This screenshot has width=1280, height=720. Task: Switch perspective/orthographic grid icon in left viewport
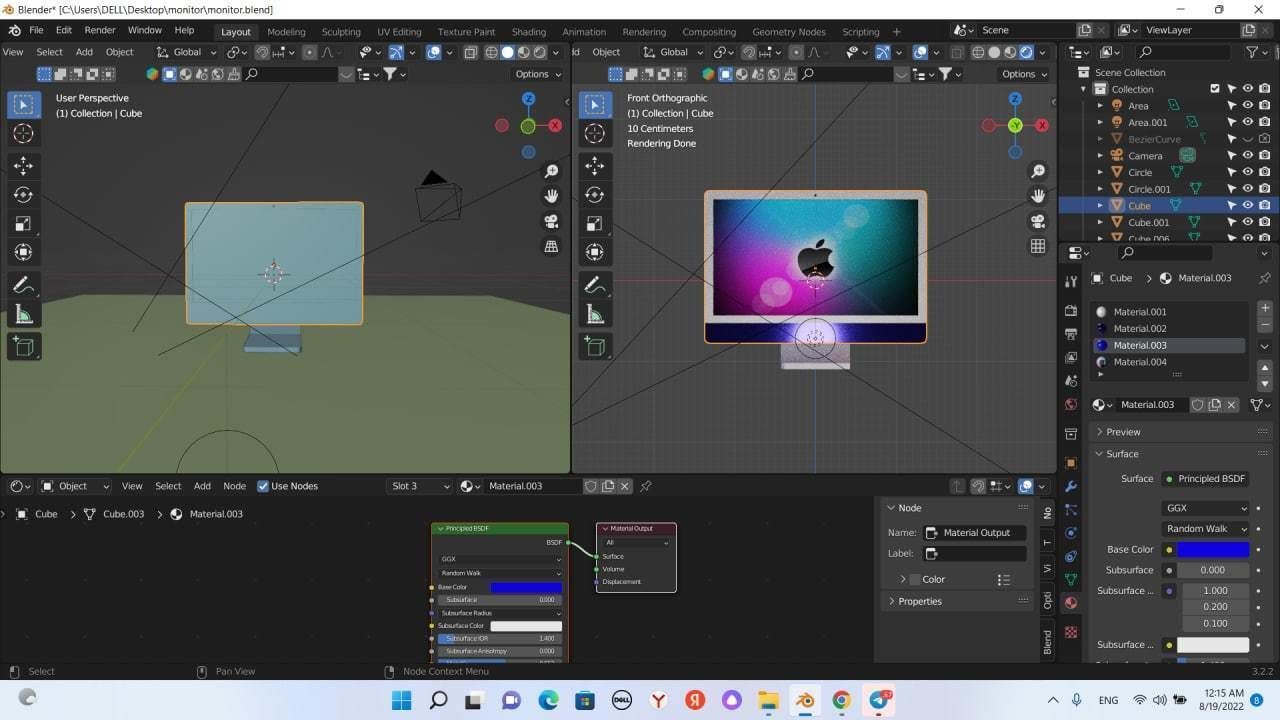pyautogui.click(x=551, y=246)
